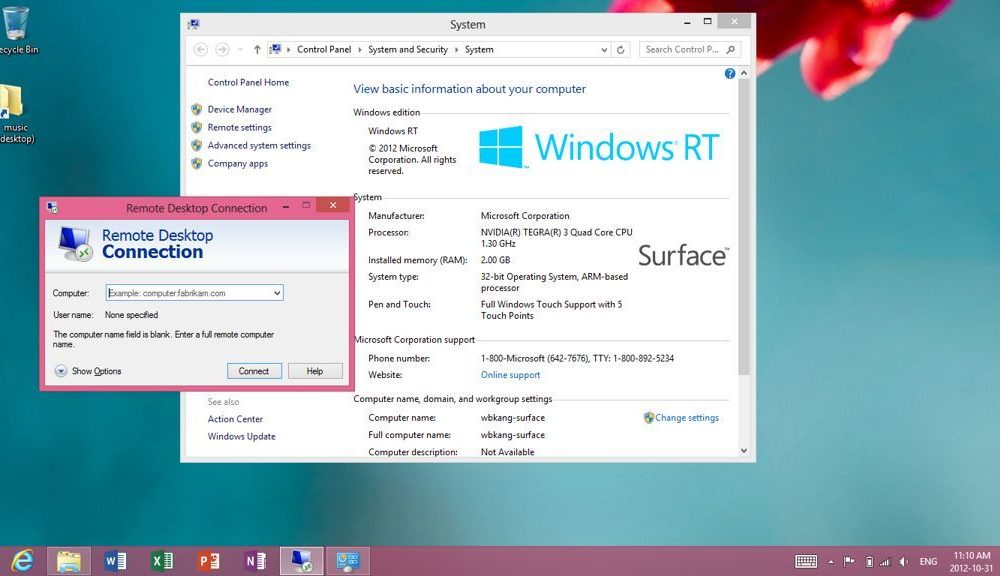Maximize the System window
The width and height of the screenshot is (1000, 576).
click(707, 22)
